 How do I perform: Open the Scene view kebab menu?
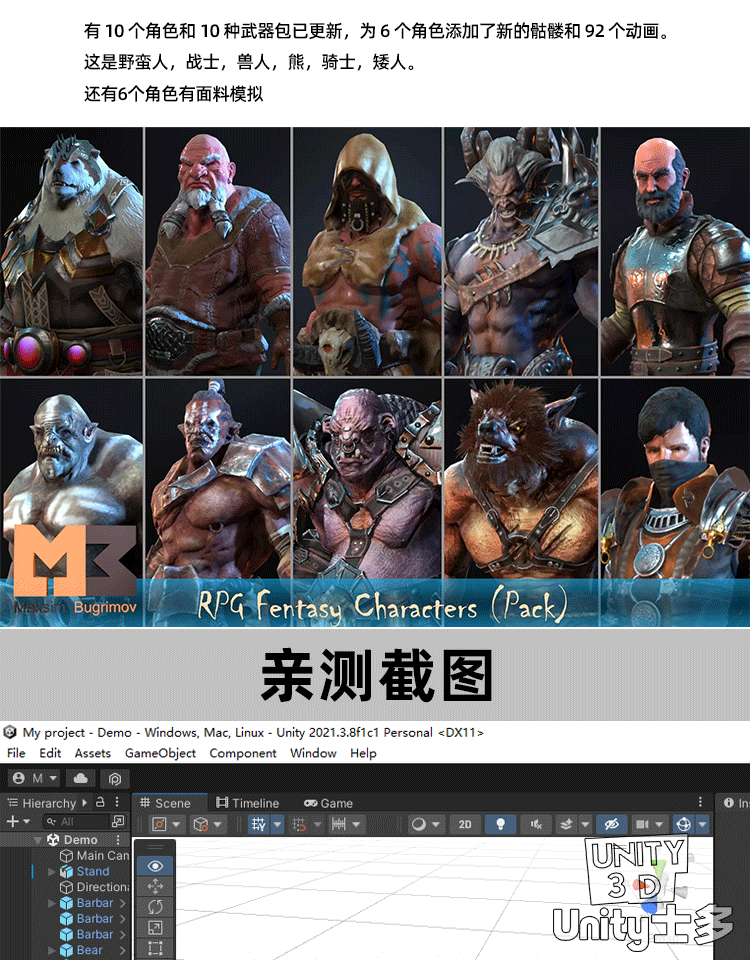(700, 802)
